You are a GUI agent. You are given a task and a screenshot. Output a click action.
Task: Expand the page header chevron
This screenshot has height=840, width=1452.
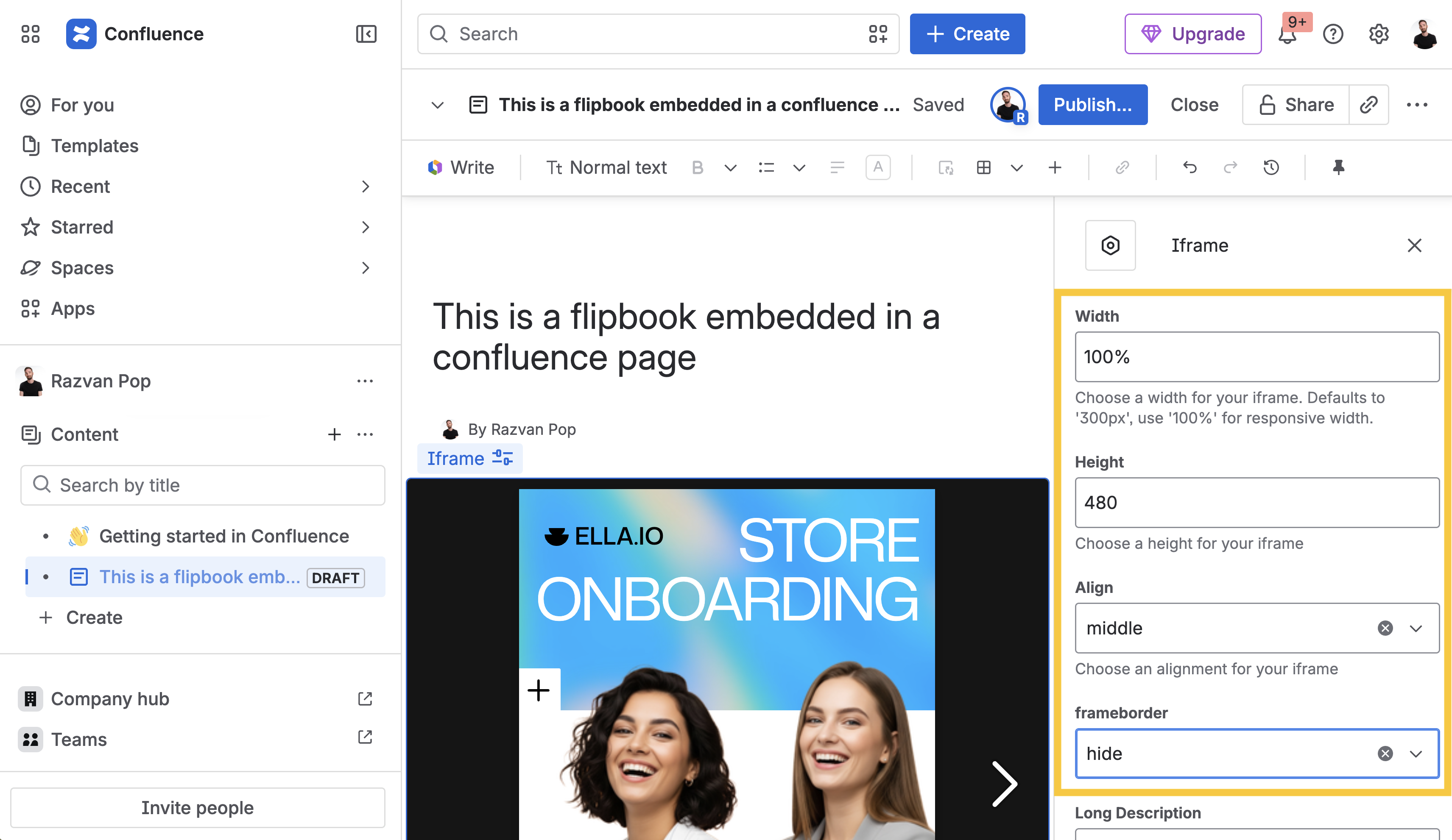click(x=437, y=105)
